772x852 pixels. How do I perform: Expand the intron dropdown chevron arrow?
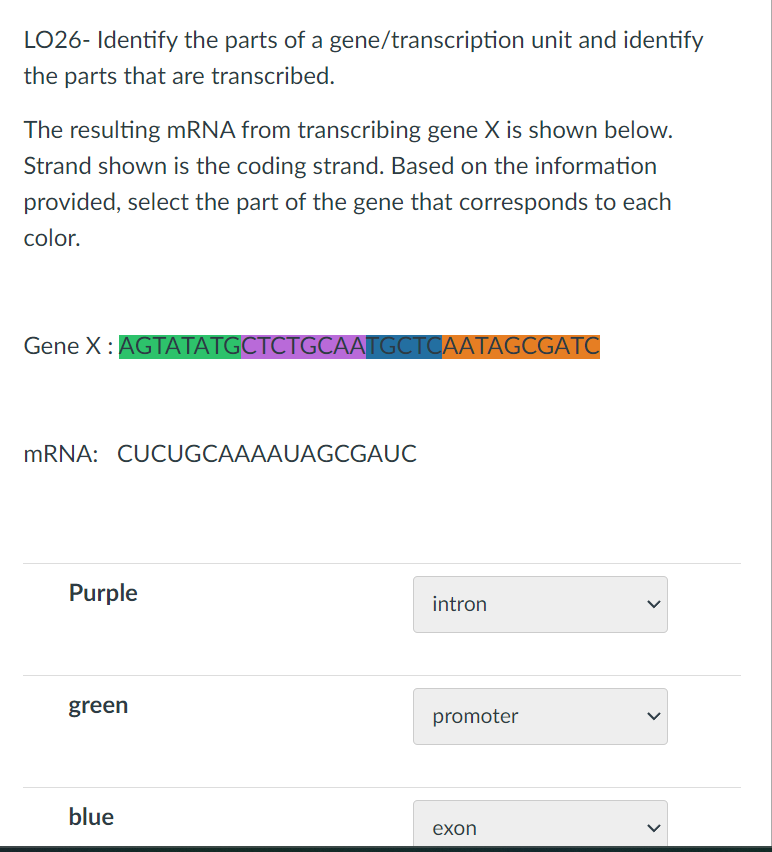click(653, 604)
